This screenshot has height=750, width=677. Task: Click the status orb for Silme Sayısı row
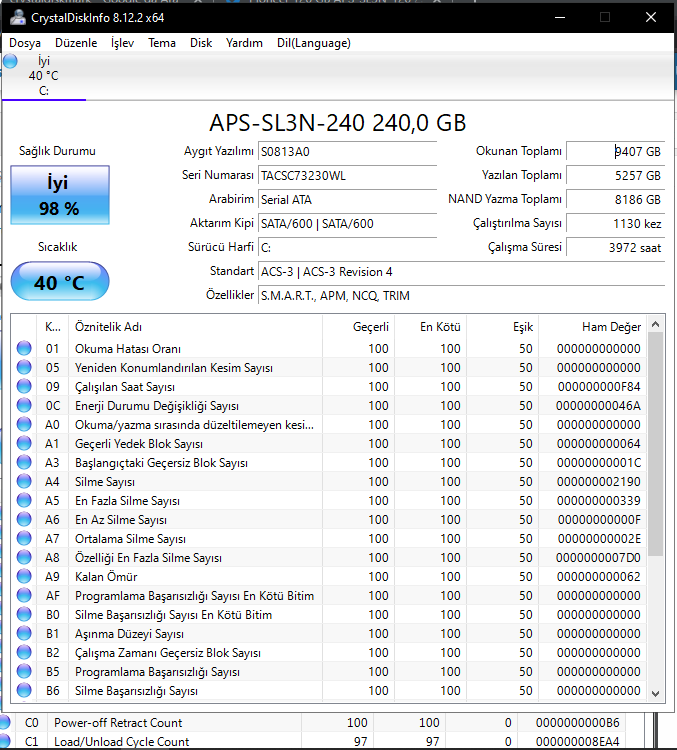tap(23, 482)
